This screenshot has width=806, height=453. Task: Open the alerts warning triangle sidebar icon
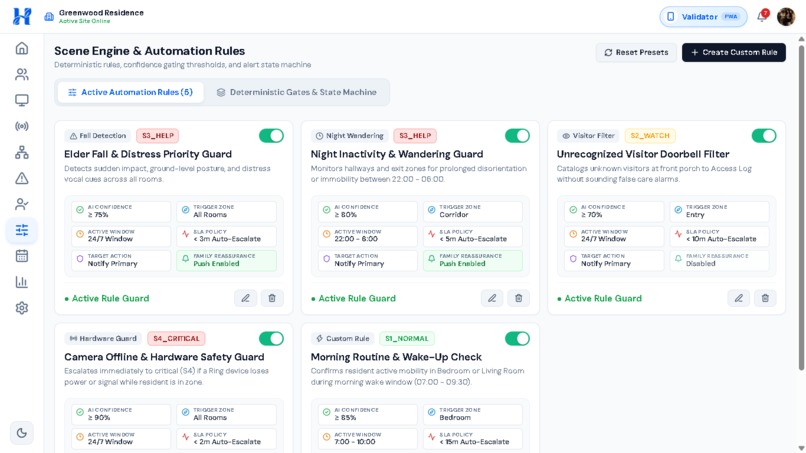coord(22,178)
